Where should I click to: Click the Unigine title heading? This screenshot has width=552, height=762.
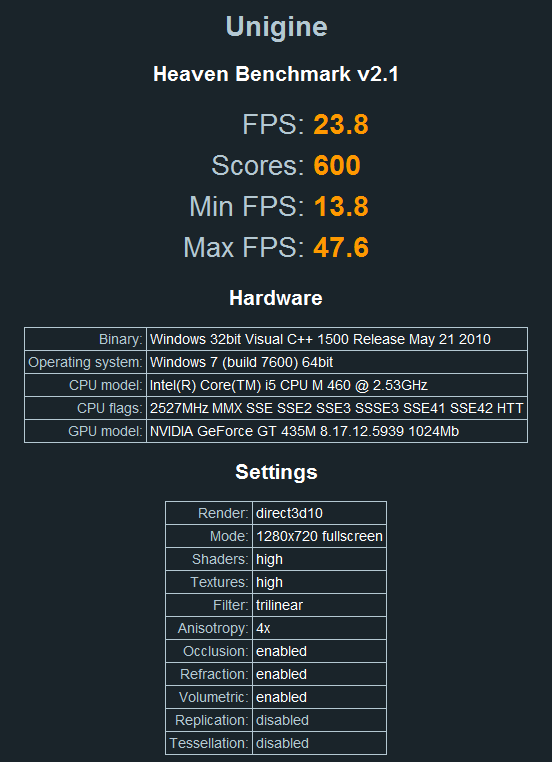point(276,27)
